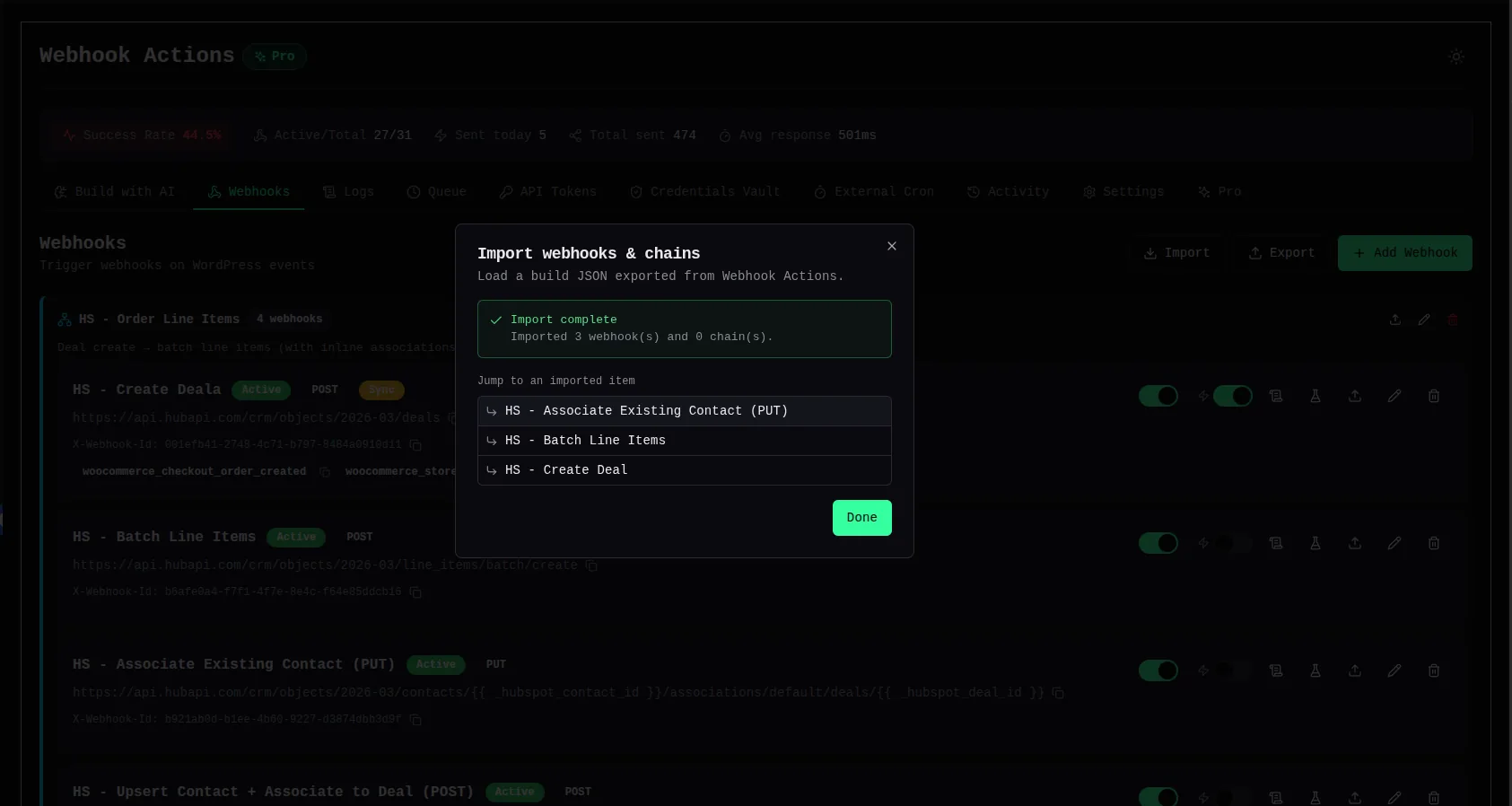
Task: Disable HS - Associate Existing Contact (PUT) webhook toggle
Action: pyautogui.click(x=1158, y=670)
